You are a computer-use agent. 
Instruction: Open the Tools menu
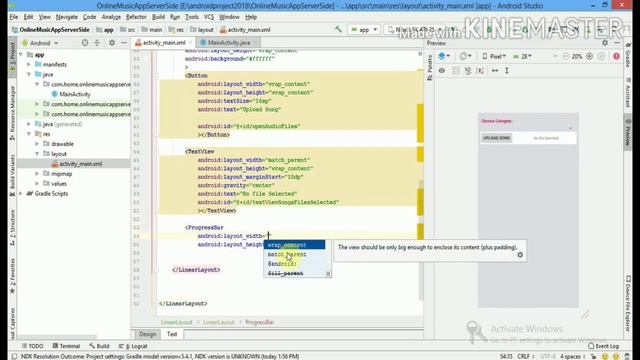click(x=191, y=17)
